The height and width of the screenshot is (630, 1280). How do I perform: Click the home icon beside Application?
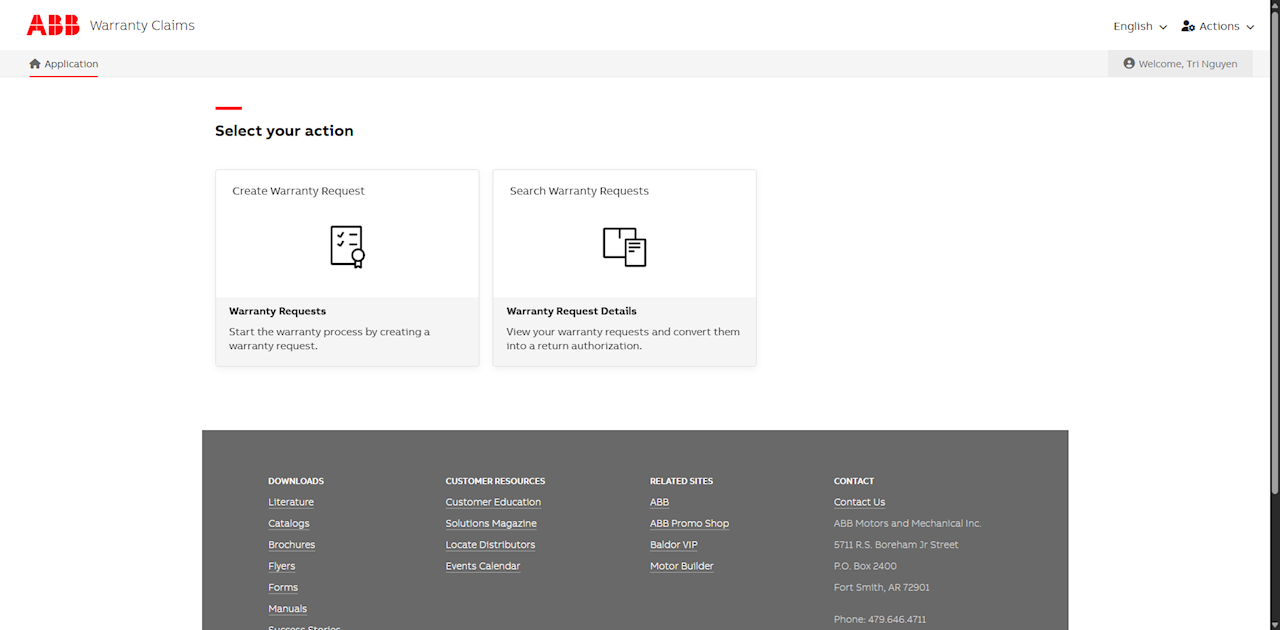pos(35,64)
